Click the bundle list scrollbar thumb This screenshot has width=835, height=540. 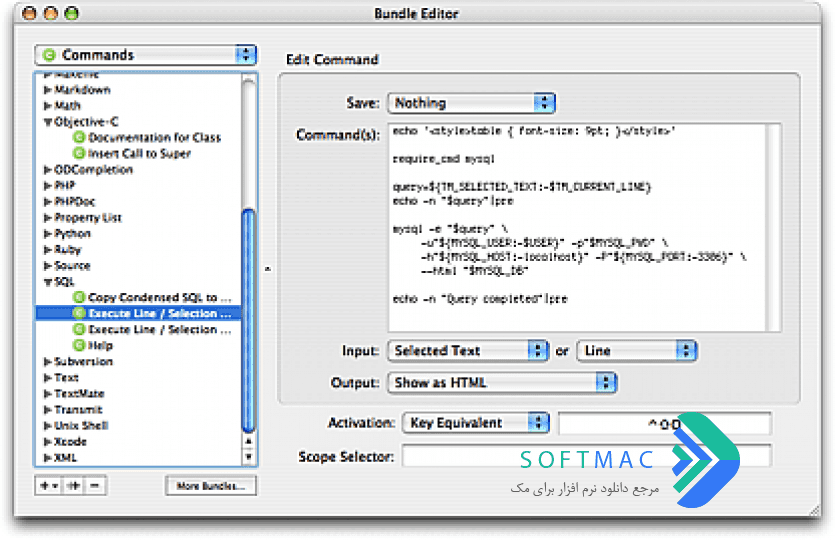[248, 320]
